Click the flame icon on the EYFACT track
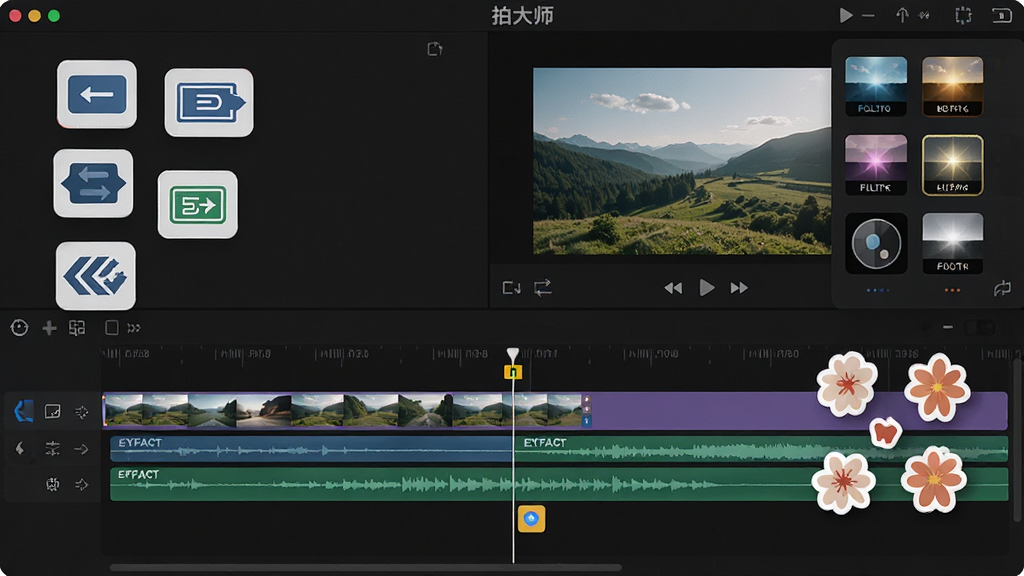The height and width of the screenshot is (576, 1024). coord(20,449)
